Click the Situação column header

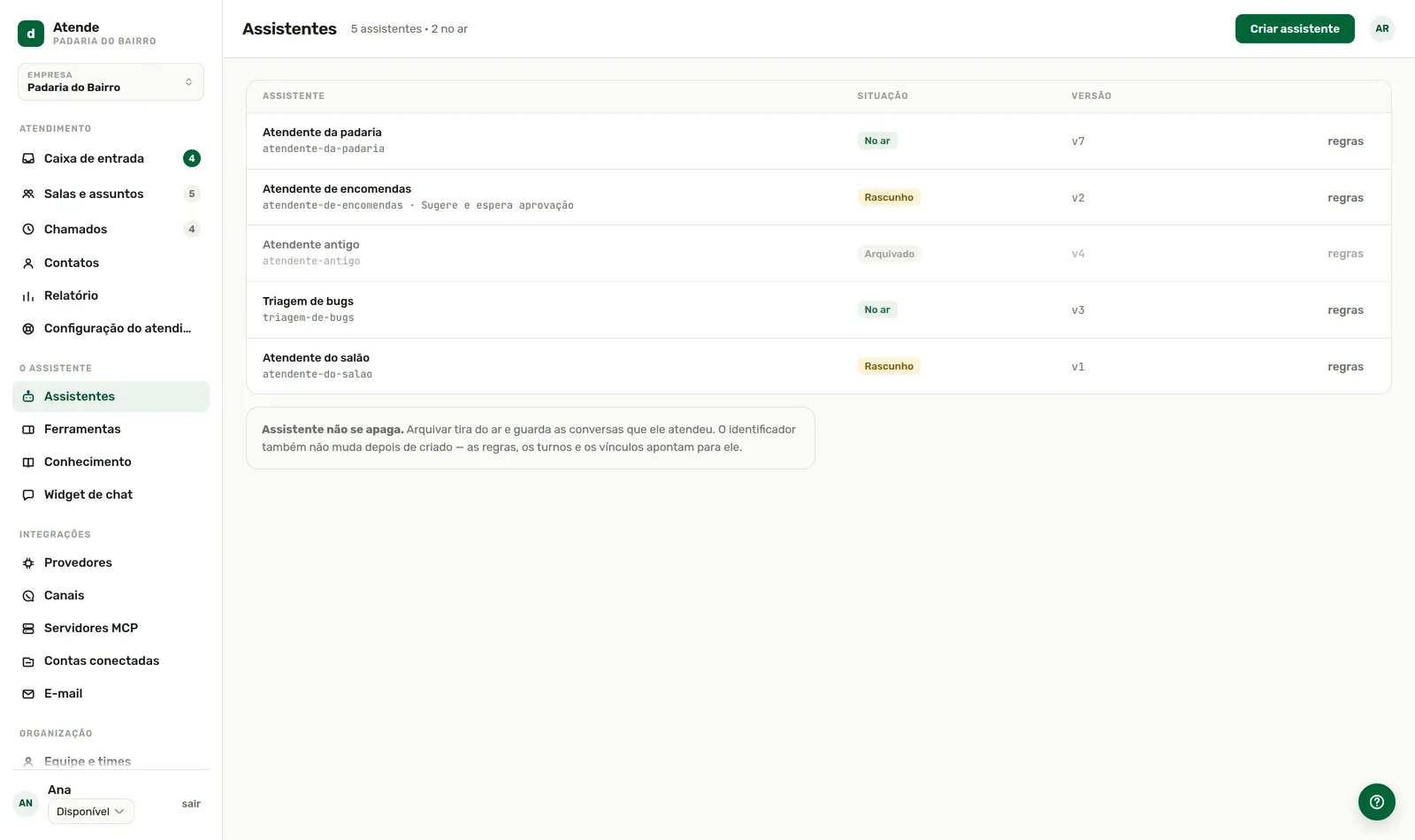883,95
